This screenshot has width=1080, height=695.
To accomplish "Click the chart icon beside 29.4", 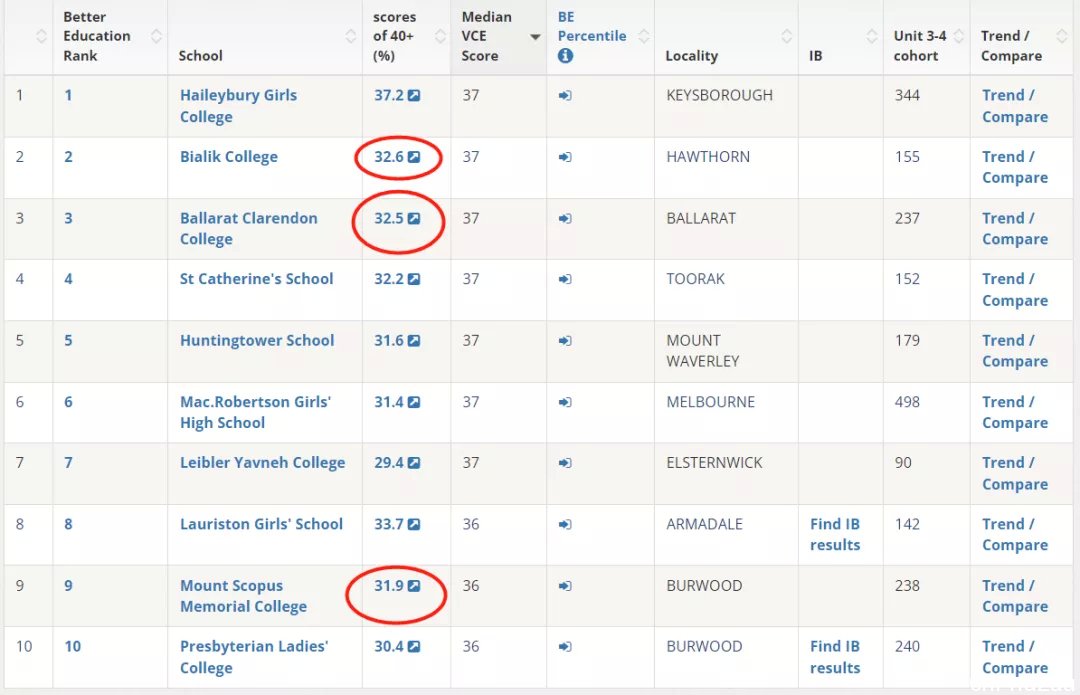I will (414, 463).
